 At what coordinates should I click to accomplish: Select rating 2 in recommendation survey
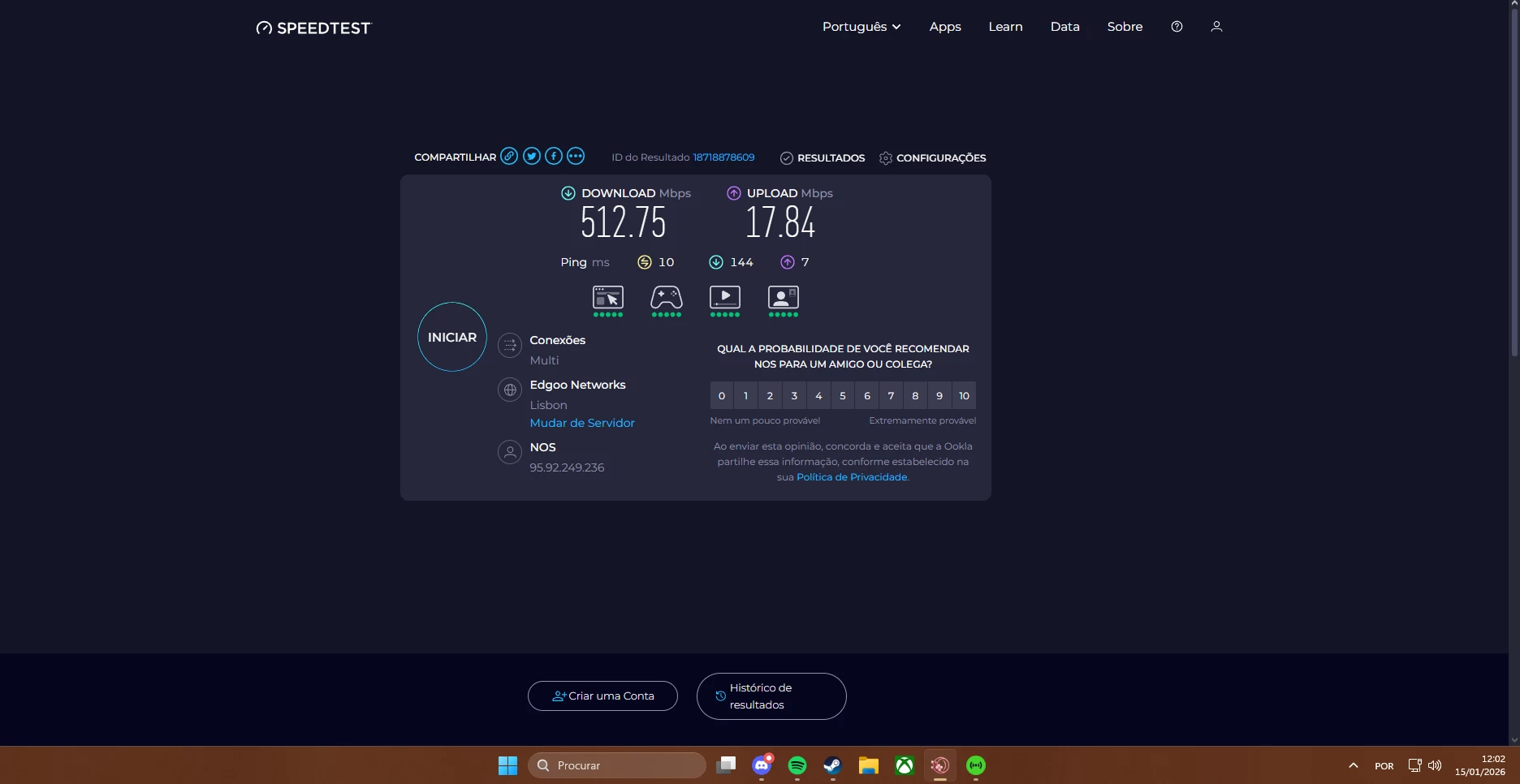[771, 396]
